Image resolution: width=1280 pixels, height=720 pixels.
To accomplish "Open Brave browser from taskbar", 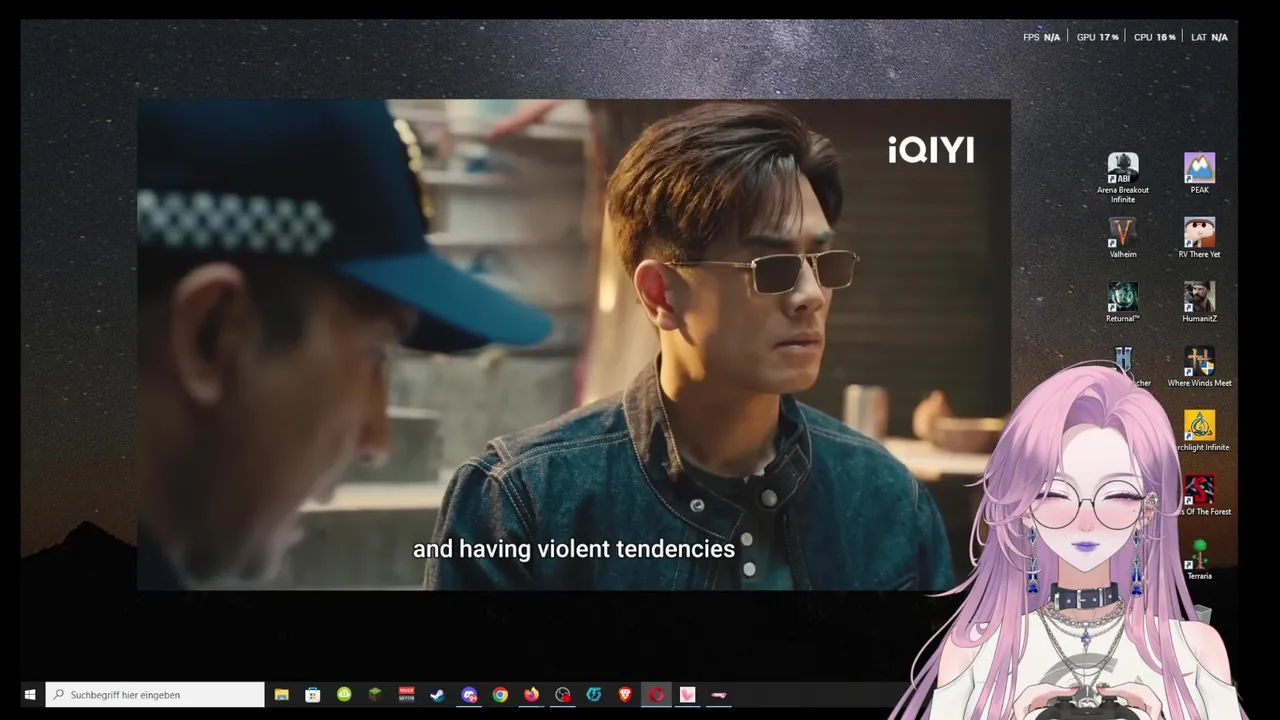I will tap(625, 695).
